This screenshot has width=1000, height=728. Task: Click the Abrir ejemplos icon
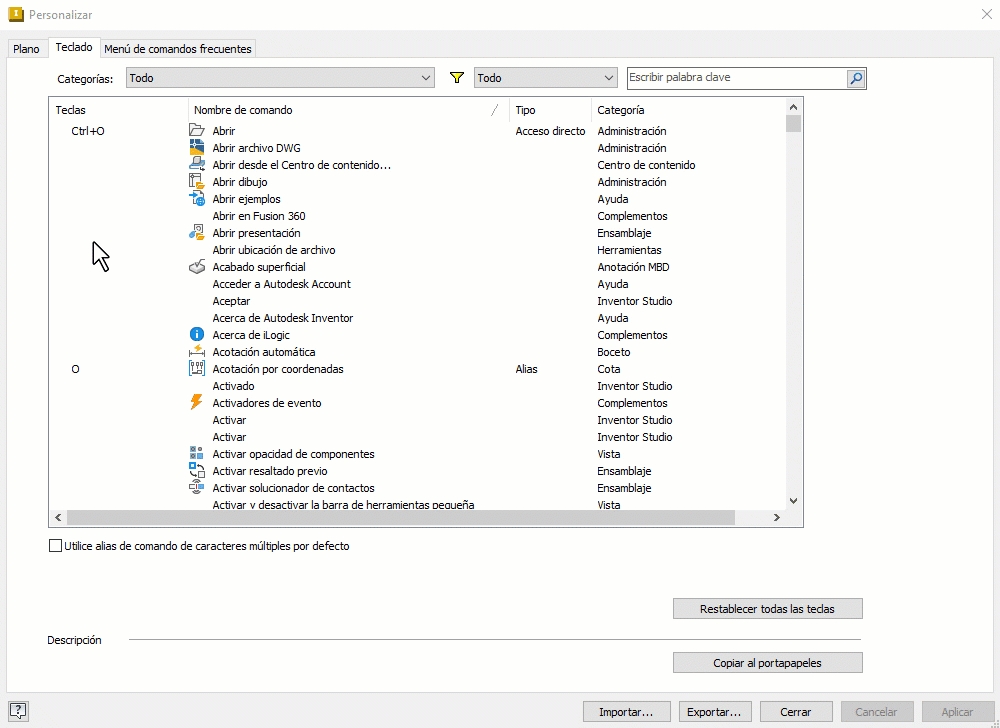(x=196, y=198)
